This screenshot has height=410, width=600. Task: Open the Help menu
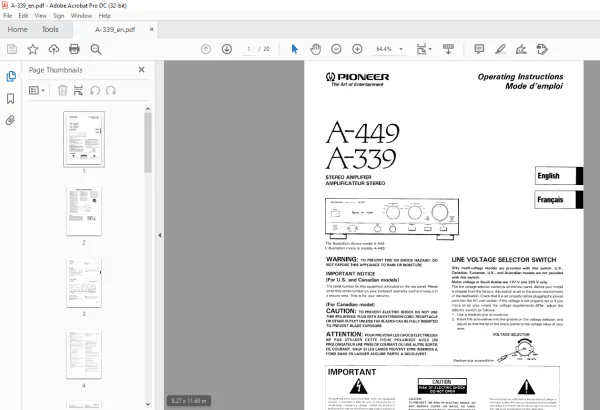point(104,16)
